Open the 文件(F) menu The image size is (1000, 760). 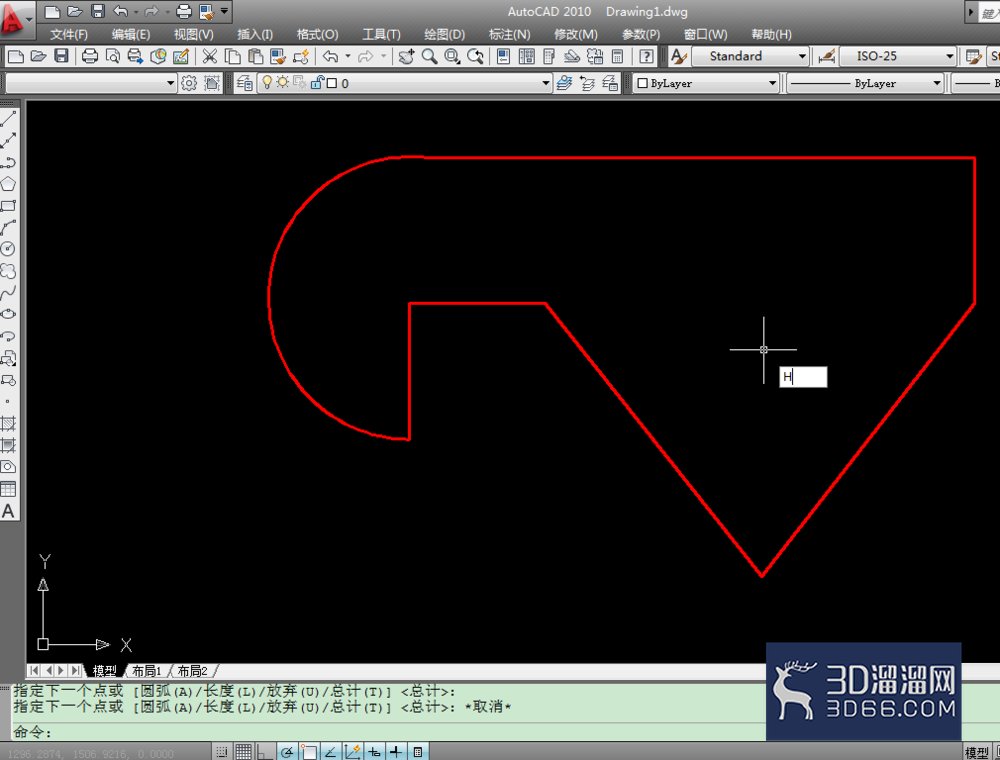(x=69, y=34)
